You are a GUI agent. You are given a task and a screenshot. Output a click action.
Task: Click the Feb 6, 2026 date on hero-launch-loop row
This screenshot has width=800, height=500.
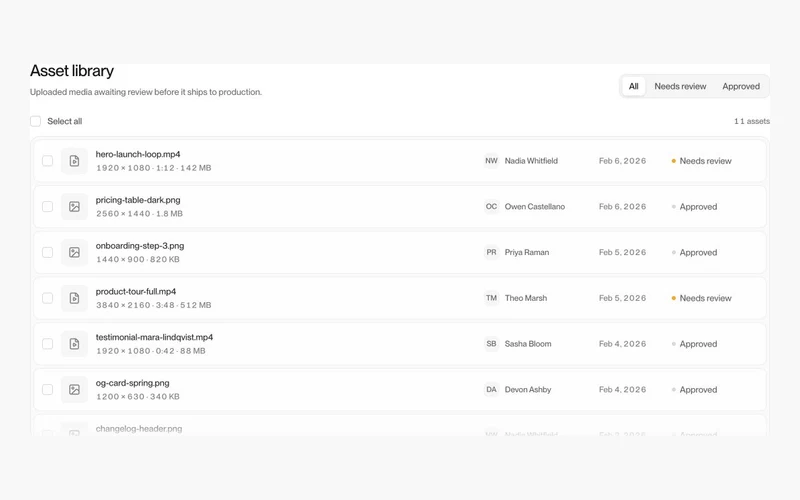tap(622, 161)
